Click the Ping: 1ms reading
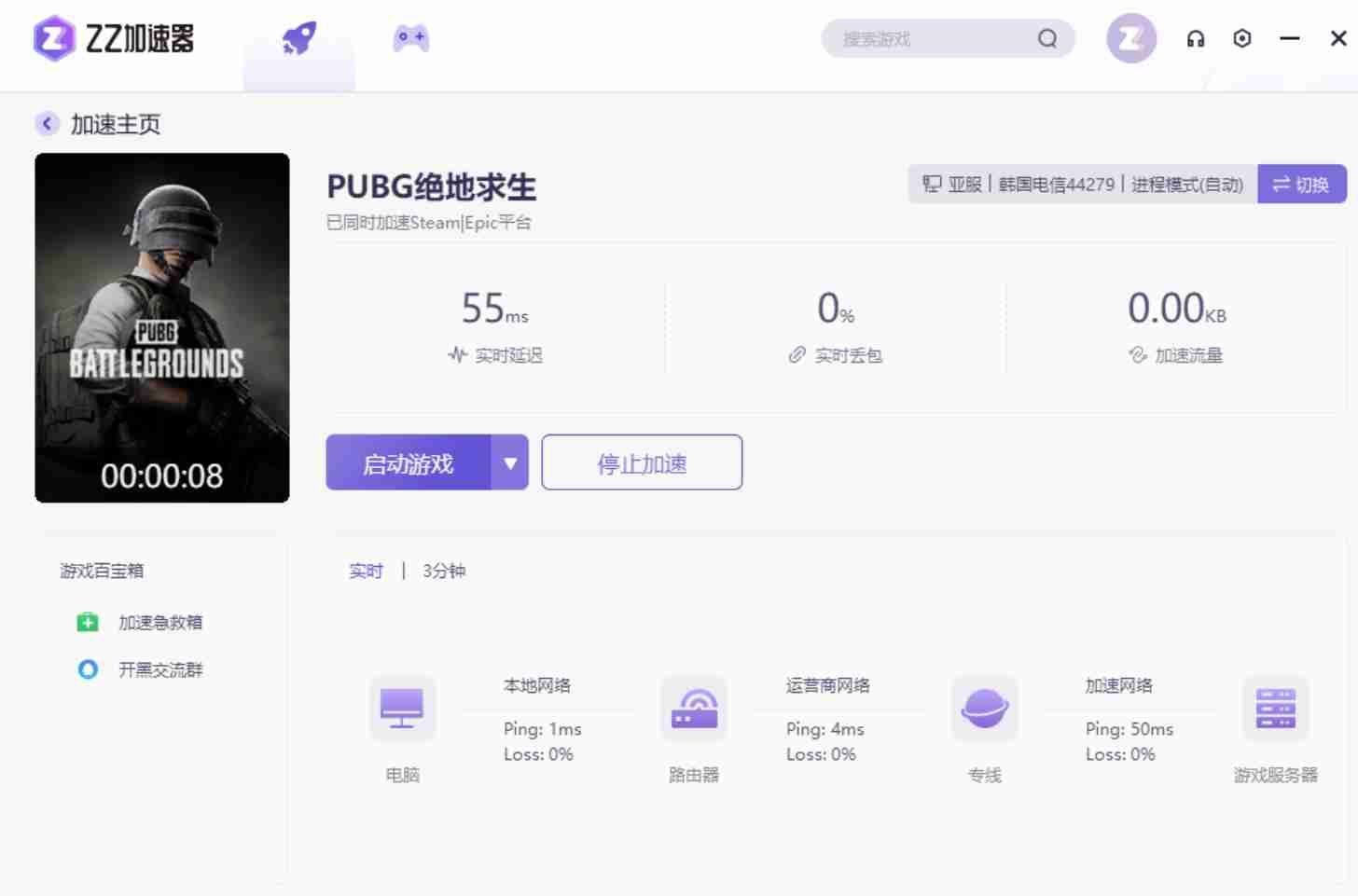 click(x=543, y=729)
